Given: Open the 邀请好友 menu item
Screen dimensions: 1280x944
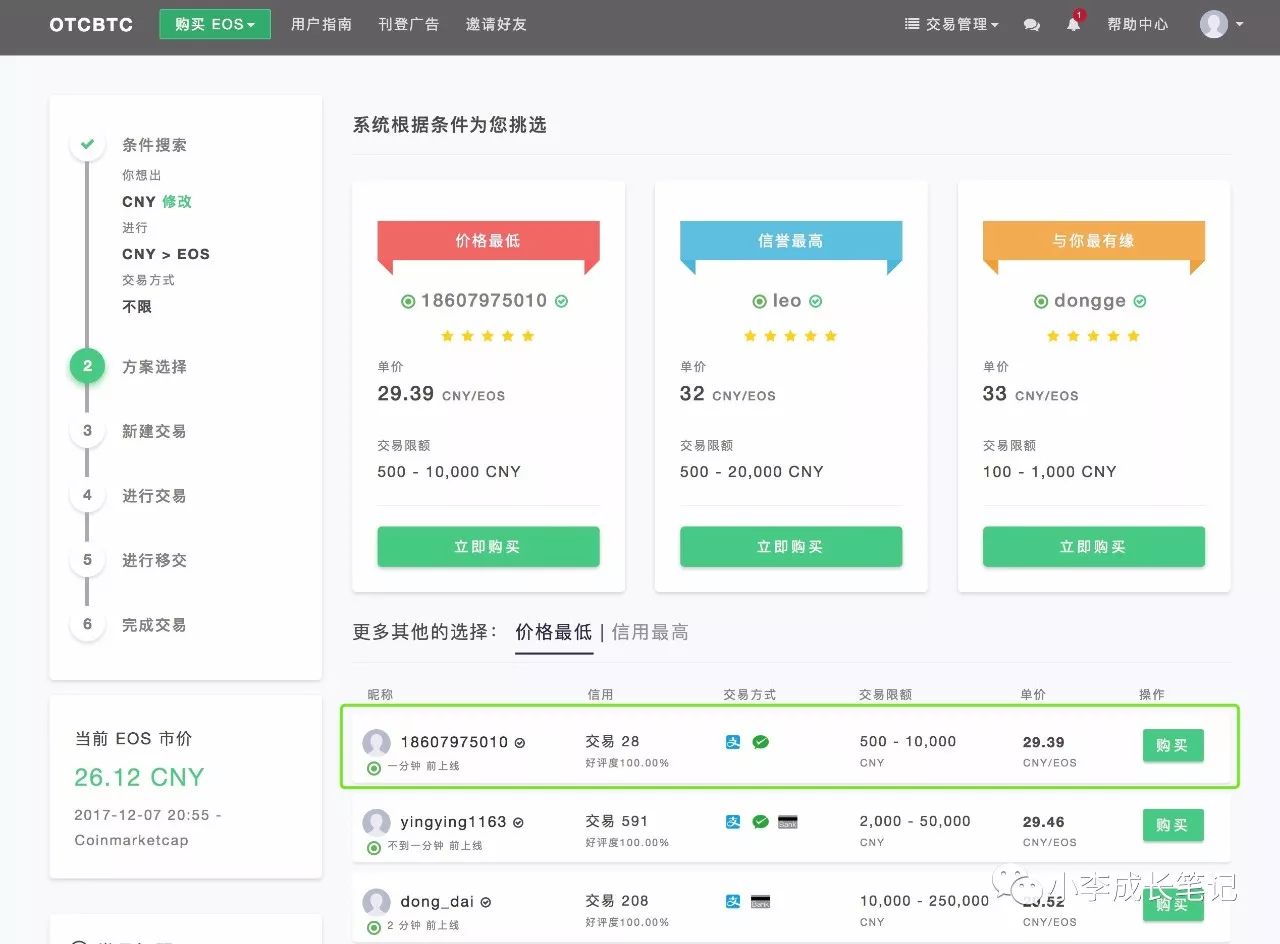Looking at the screenshot, I should (496, 24).
